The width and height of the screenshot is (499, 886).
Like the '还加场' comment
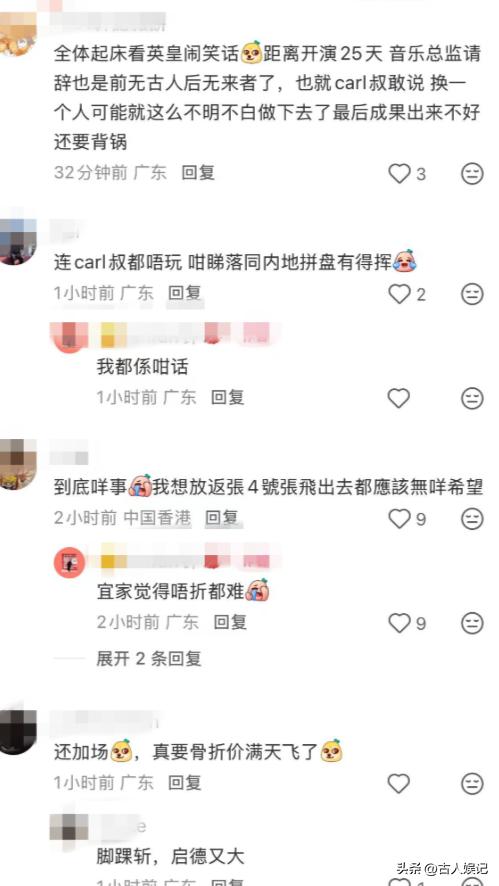click(x=398, y=783)
